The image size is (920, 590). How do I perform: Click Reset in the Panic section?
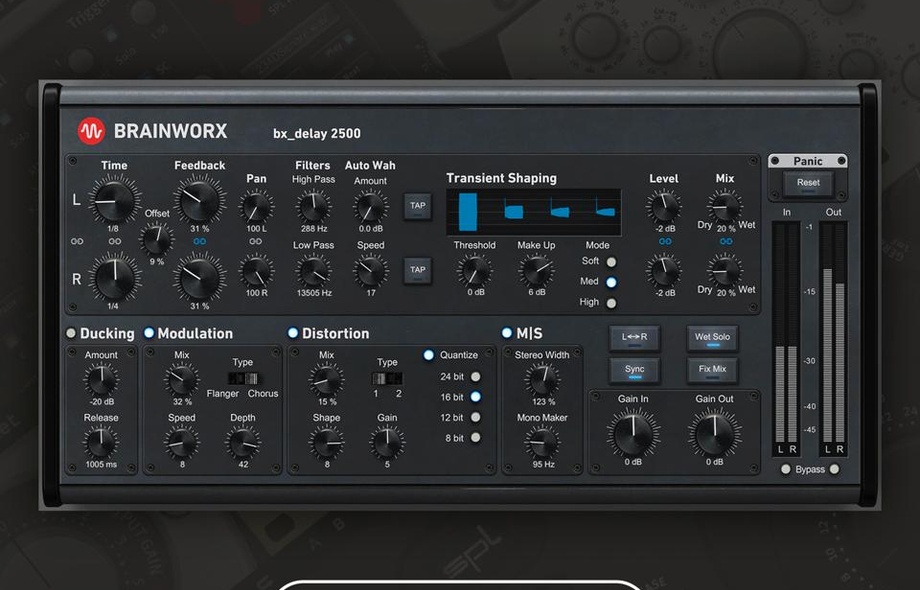point(808,182)
